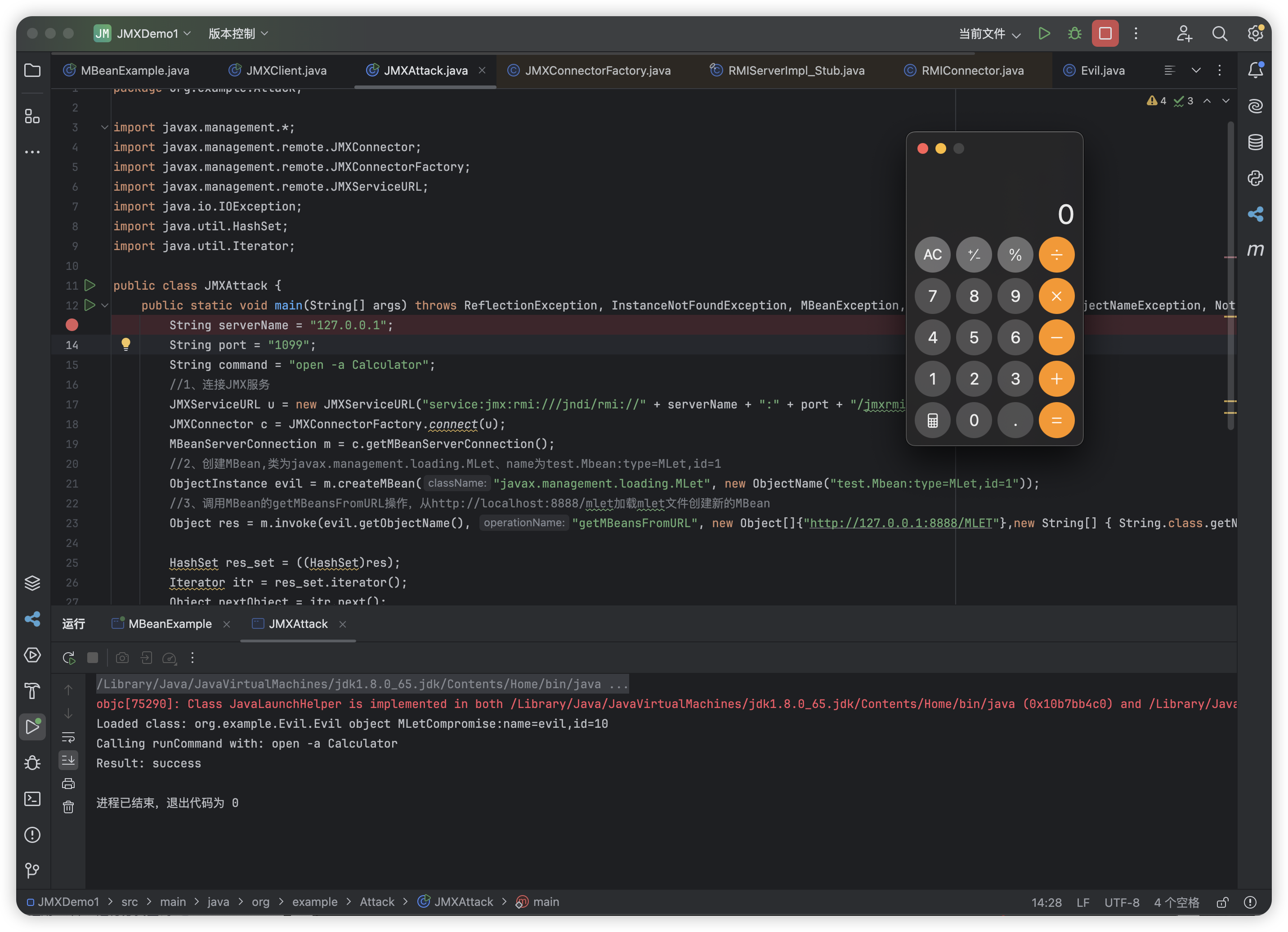The width and height of the screenshot is (1288, 932).
Task: Switch to the JMXConnectorFactory.java tab
Action: [x=589, y=71]
